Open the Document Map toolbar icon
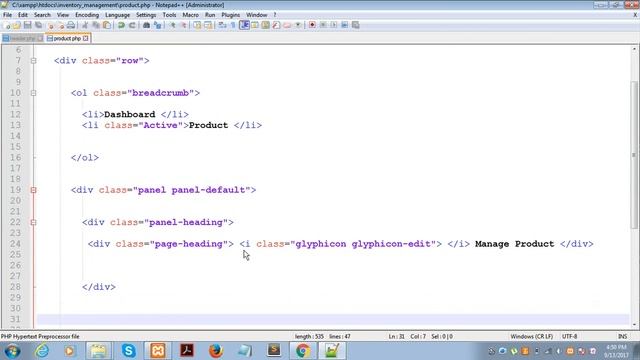 point(265,25)
